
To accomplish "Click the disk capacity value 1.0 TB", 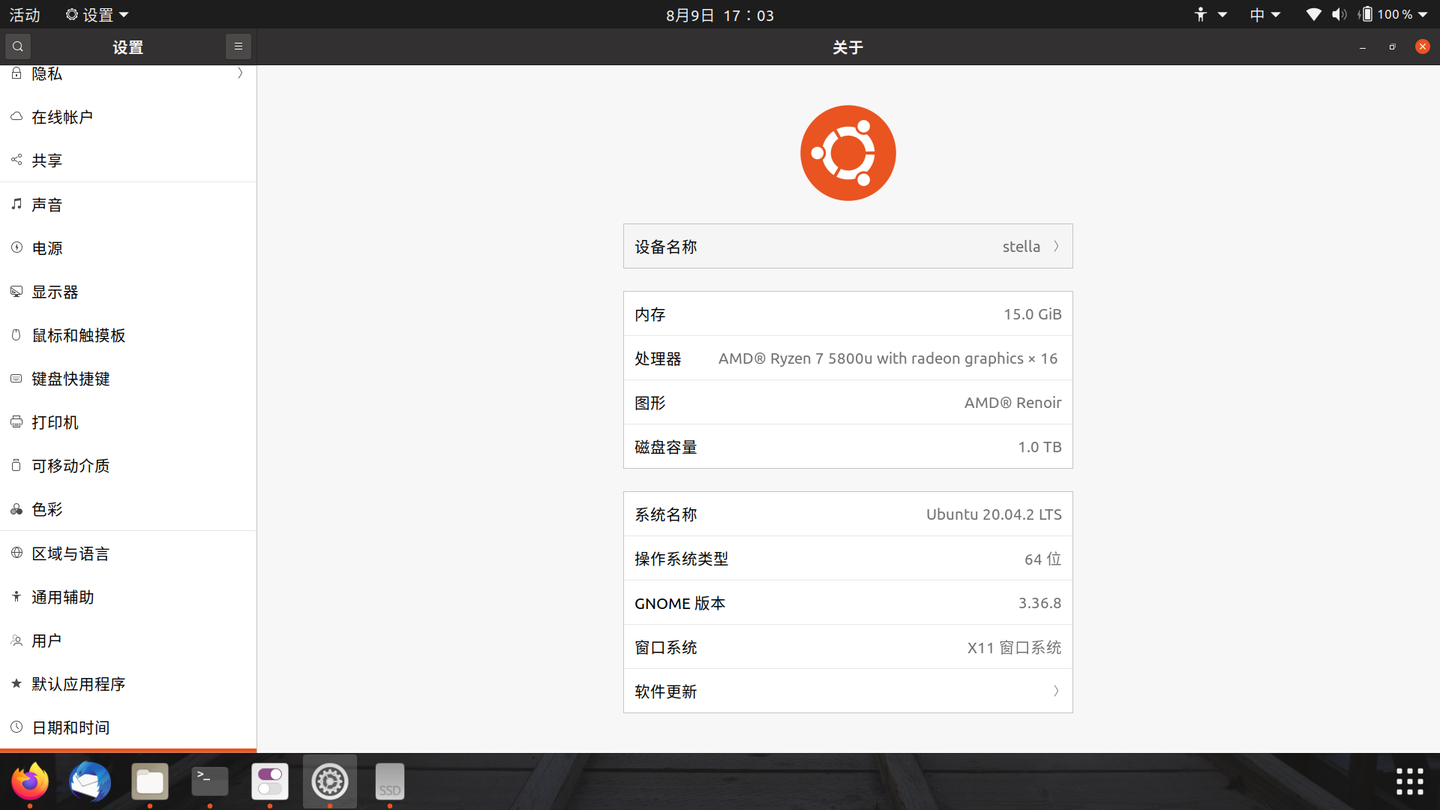I will (x=1040, y=447).
